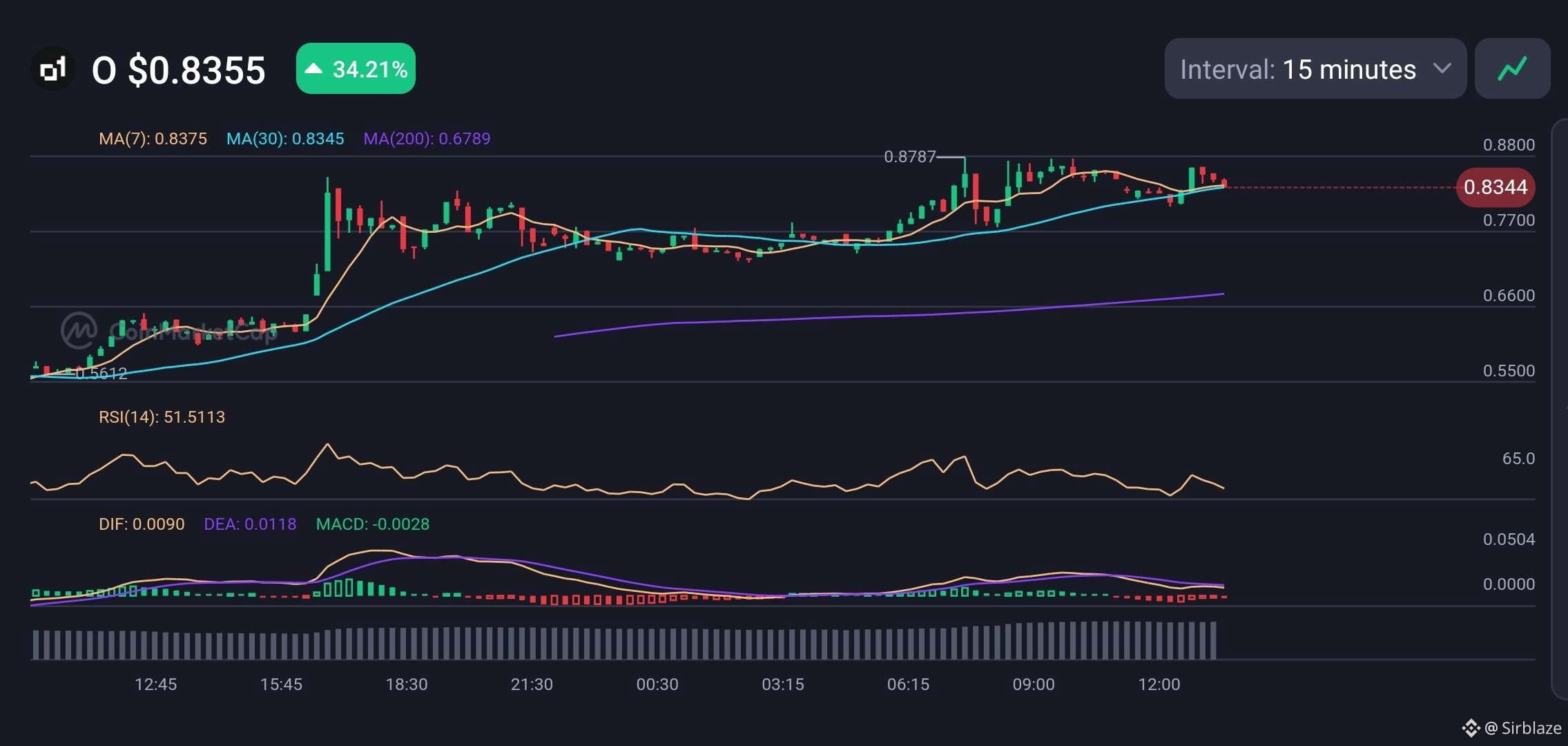The height and width of the screenshot is (746, 1568).
Task: Click the 0.0504 MACD axis label
Action: (x=1509, y=539)
